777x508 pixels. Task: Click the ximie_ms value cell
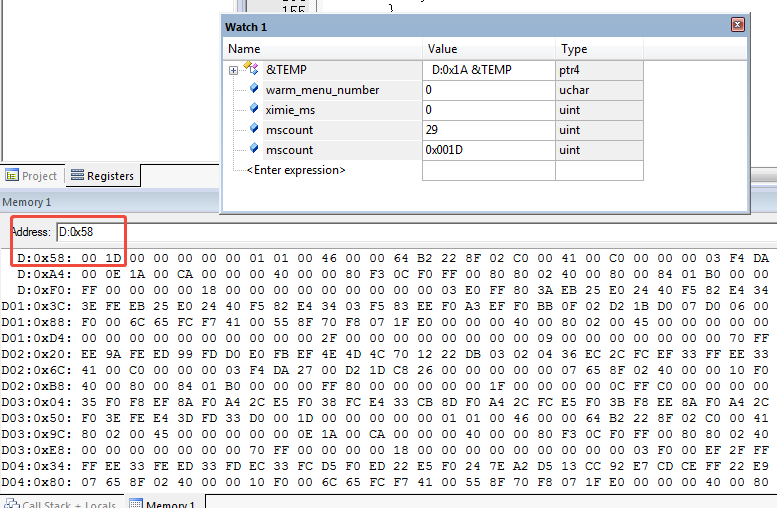click(488, 110)
